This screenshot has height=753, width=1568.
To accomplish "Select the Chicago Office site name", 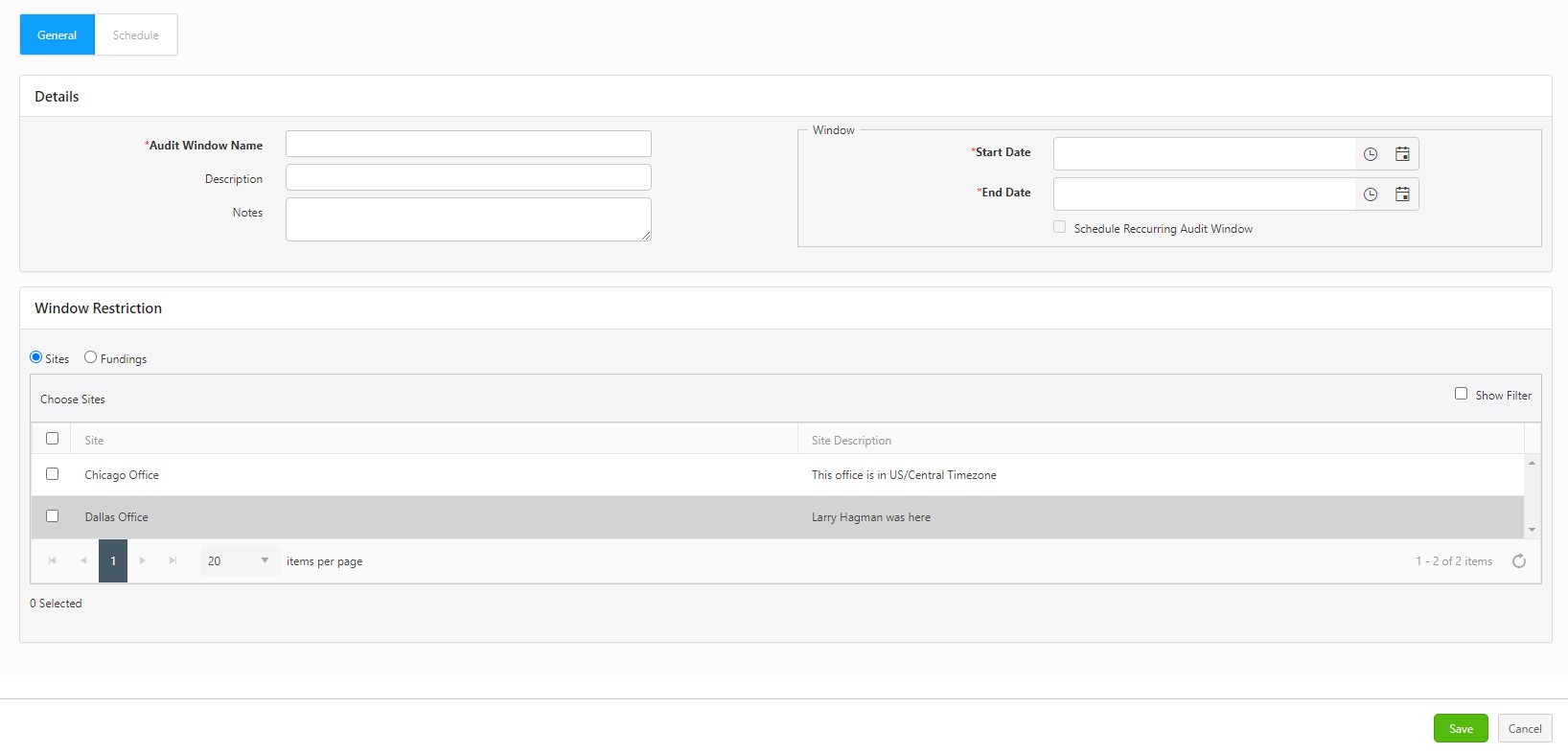I will tap(122, 475).
